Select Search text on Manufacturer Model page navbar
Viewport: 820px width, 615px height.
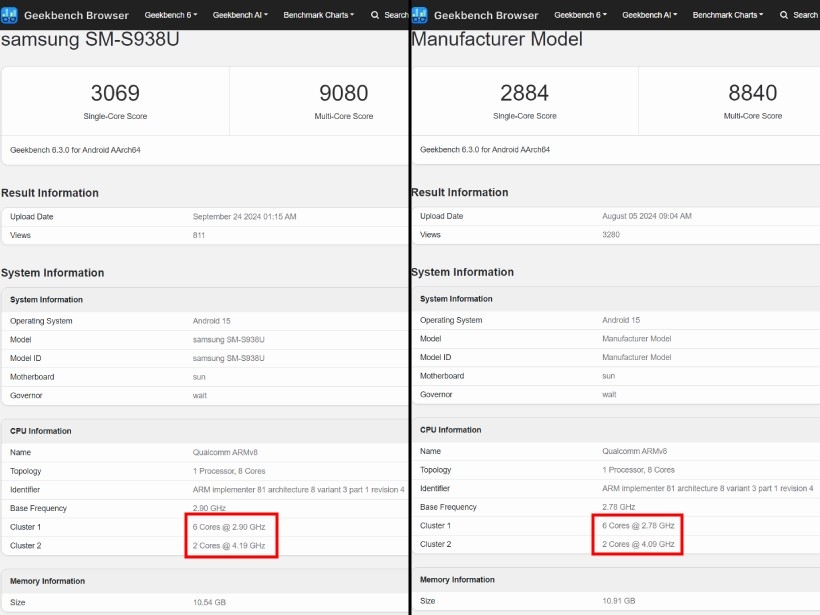(805, 15)
